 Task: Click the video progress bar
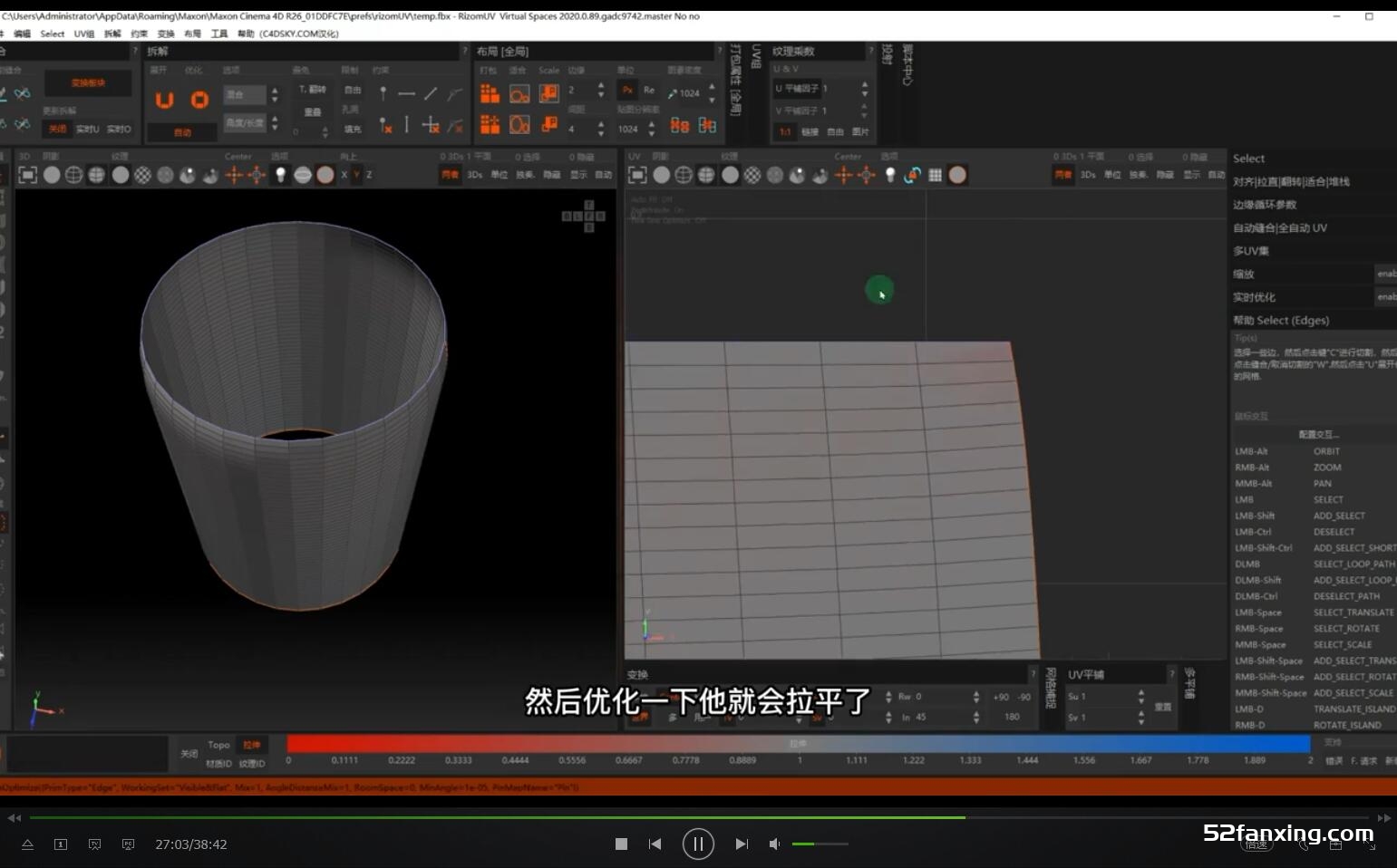[x=698, y=817]
